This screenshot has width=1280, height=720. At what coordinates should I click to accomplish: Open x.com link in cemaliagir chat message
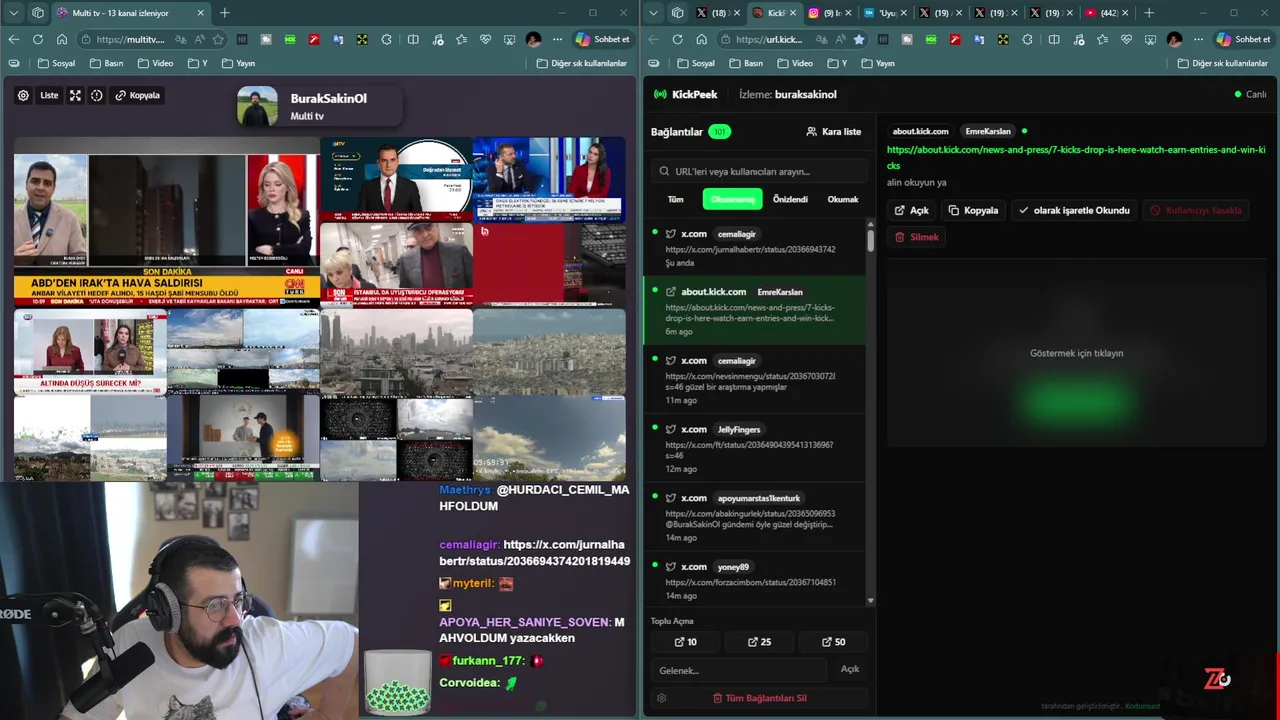coord(535,553)
